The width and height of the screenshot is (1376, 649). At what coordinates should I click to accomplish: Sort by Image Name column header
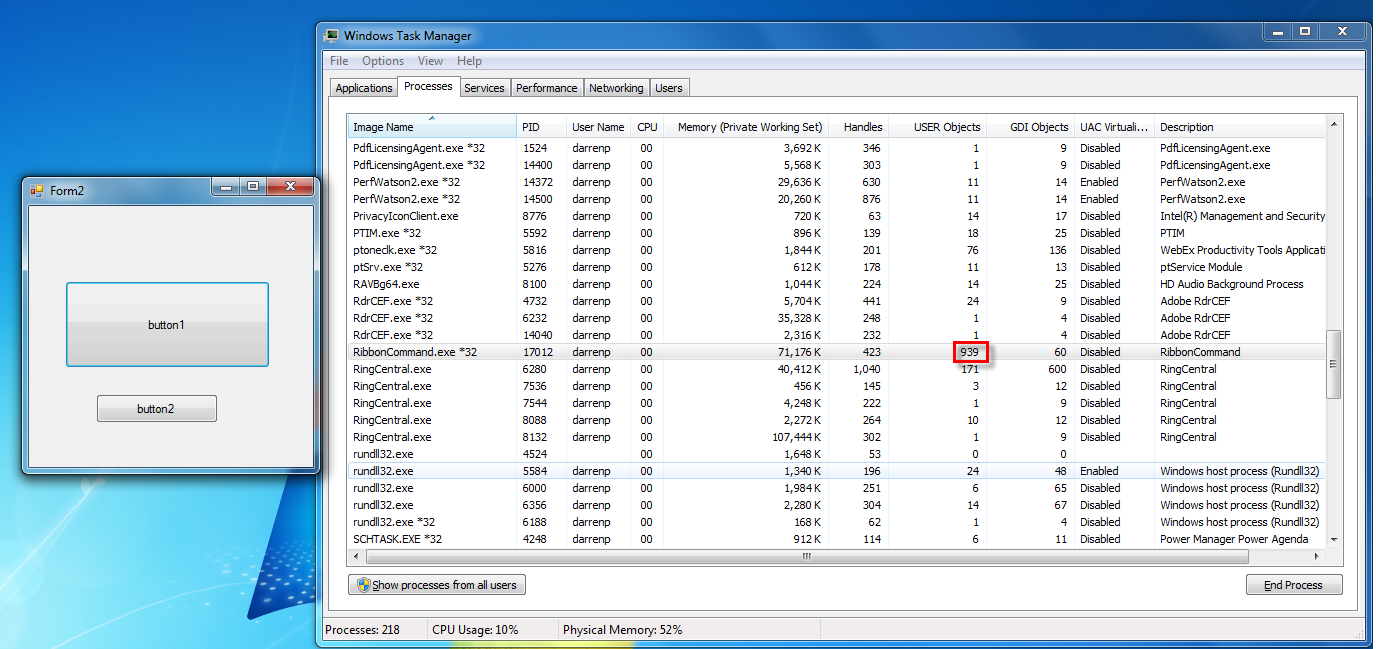[432, 127]
